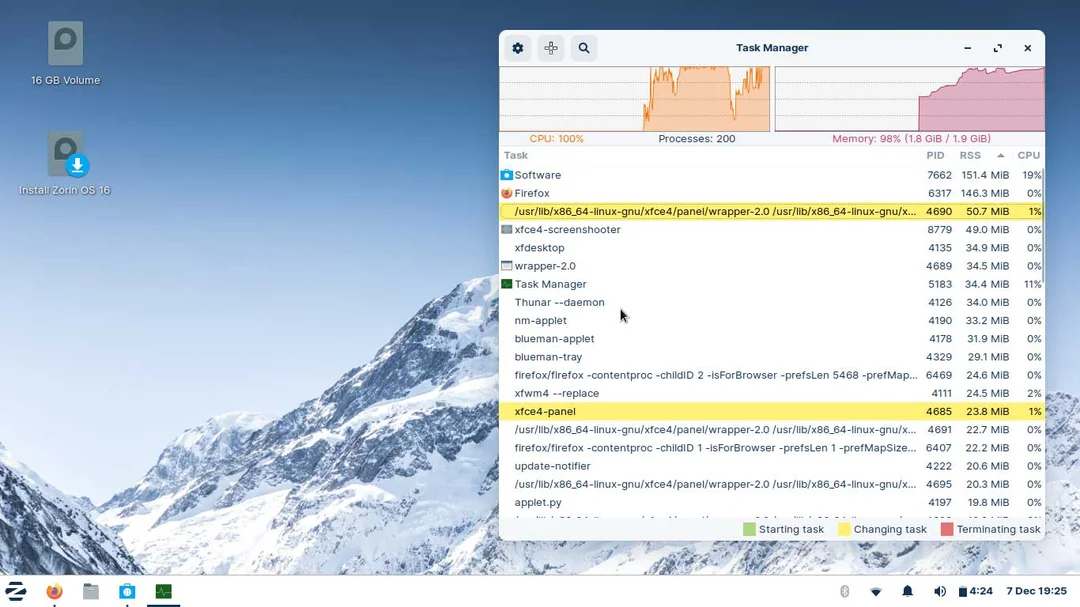Click the process list vertical scrollbar

click(1043, 225)
